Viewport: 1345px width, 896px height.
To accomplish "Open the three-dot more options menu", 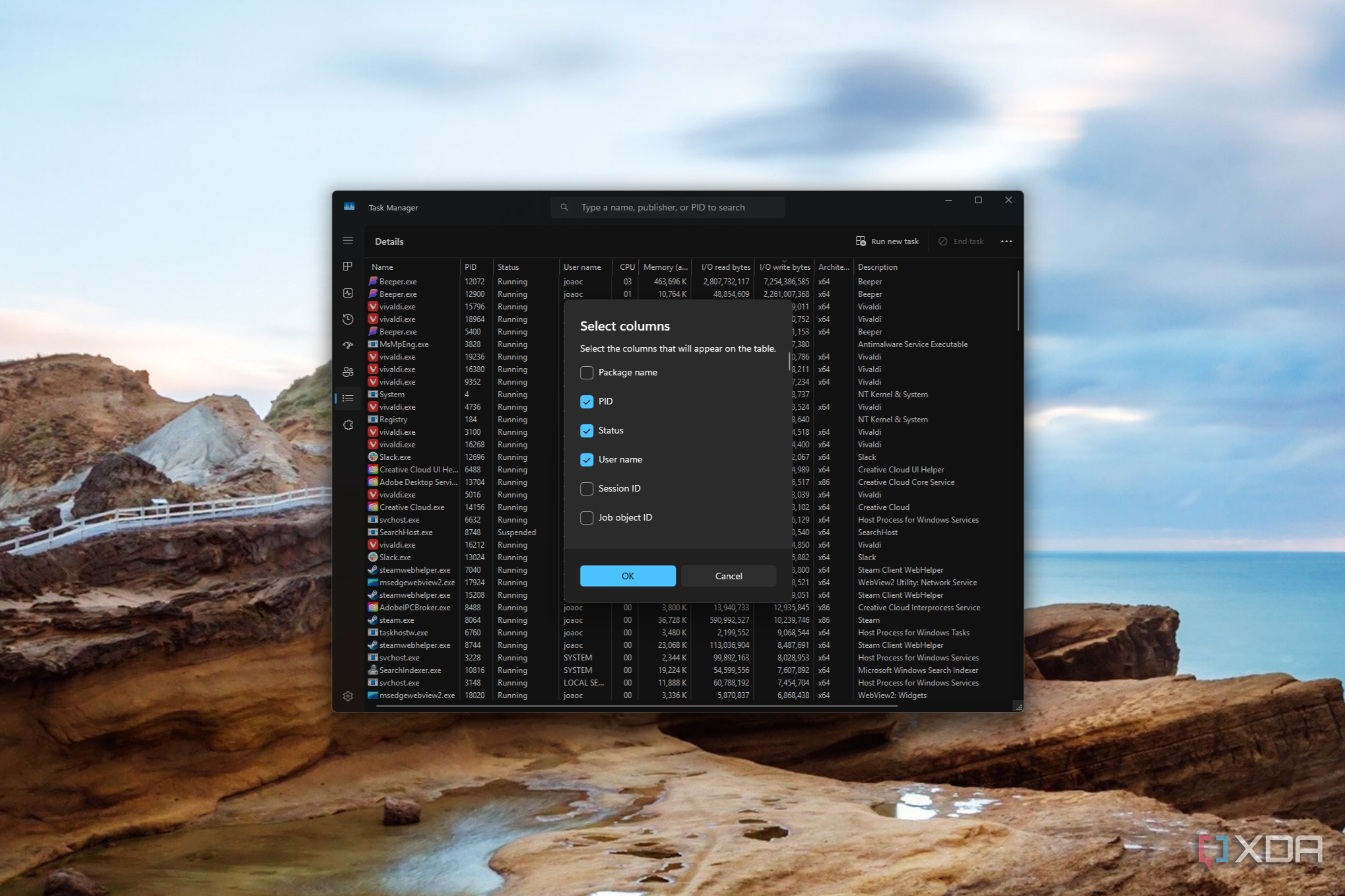I will point(1006,241).
